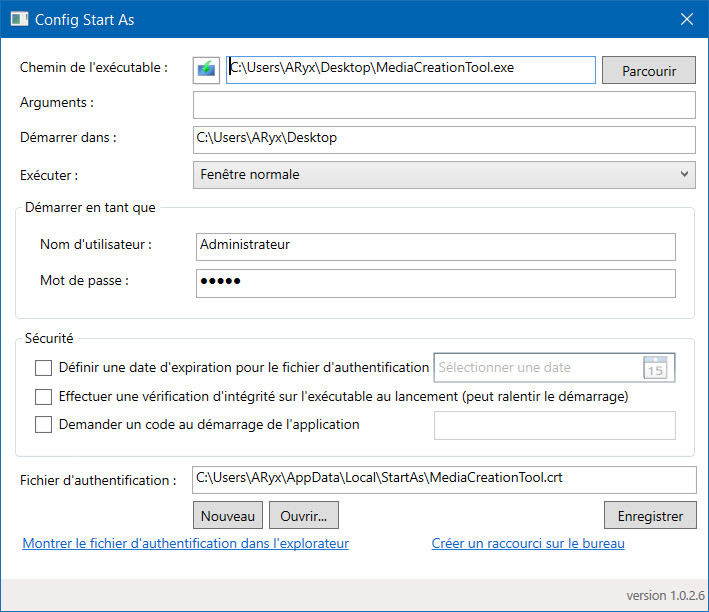The image size is (709, 612).
Task: Click 'Créer un raccourci sur le bureau' link
Action: click(x=528, y=543)
